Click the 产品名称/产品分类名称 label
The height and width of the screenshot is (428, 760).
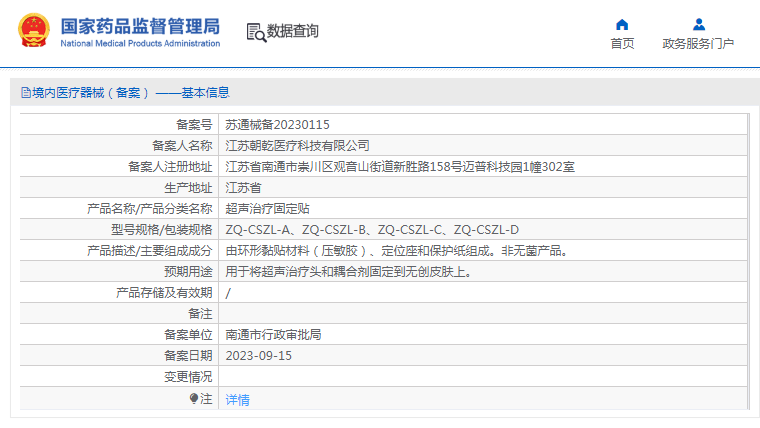tap(149, 208)
